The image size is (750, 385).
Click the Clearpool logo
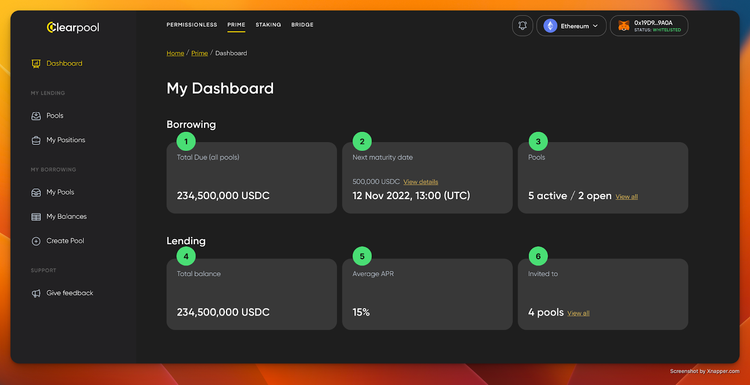pyautogui.click(x=73, y=27)
